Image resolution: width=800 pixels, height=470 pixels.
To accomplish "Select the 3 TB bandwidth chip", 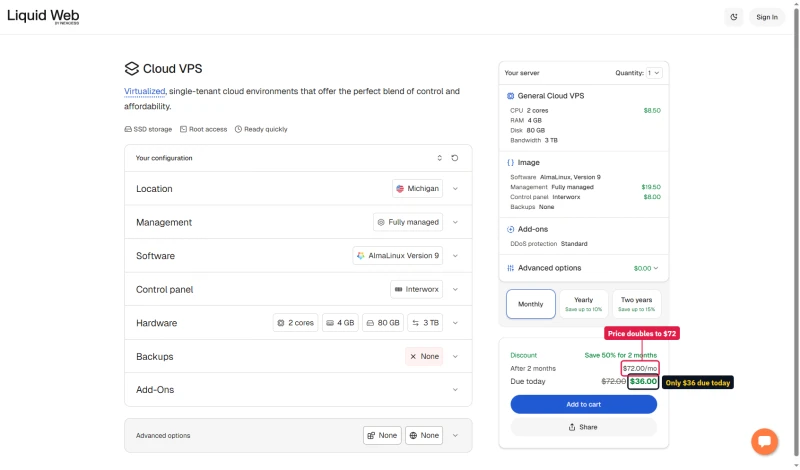I will pyautogui.click(x=425, y=323).
